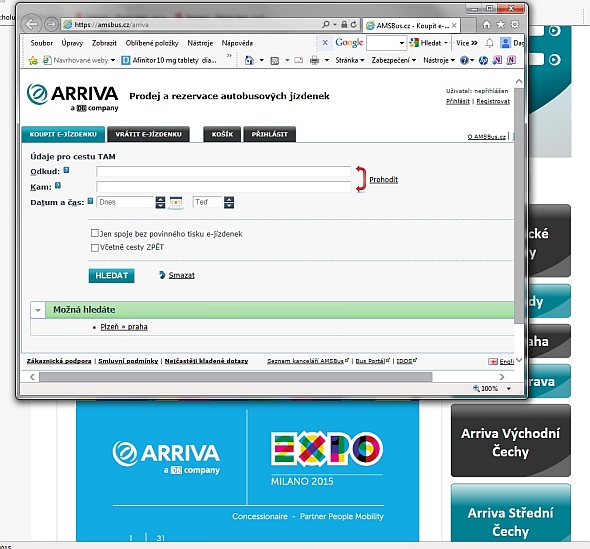
Task: Open the Zobrazit menu
Action: coord(104,43)
